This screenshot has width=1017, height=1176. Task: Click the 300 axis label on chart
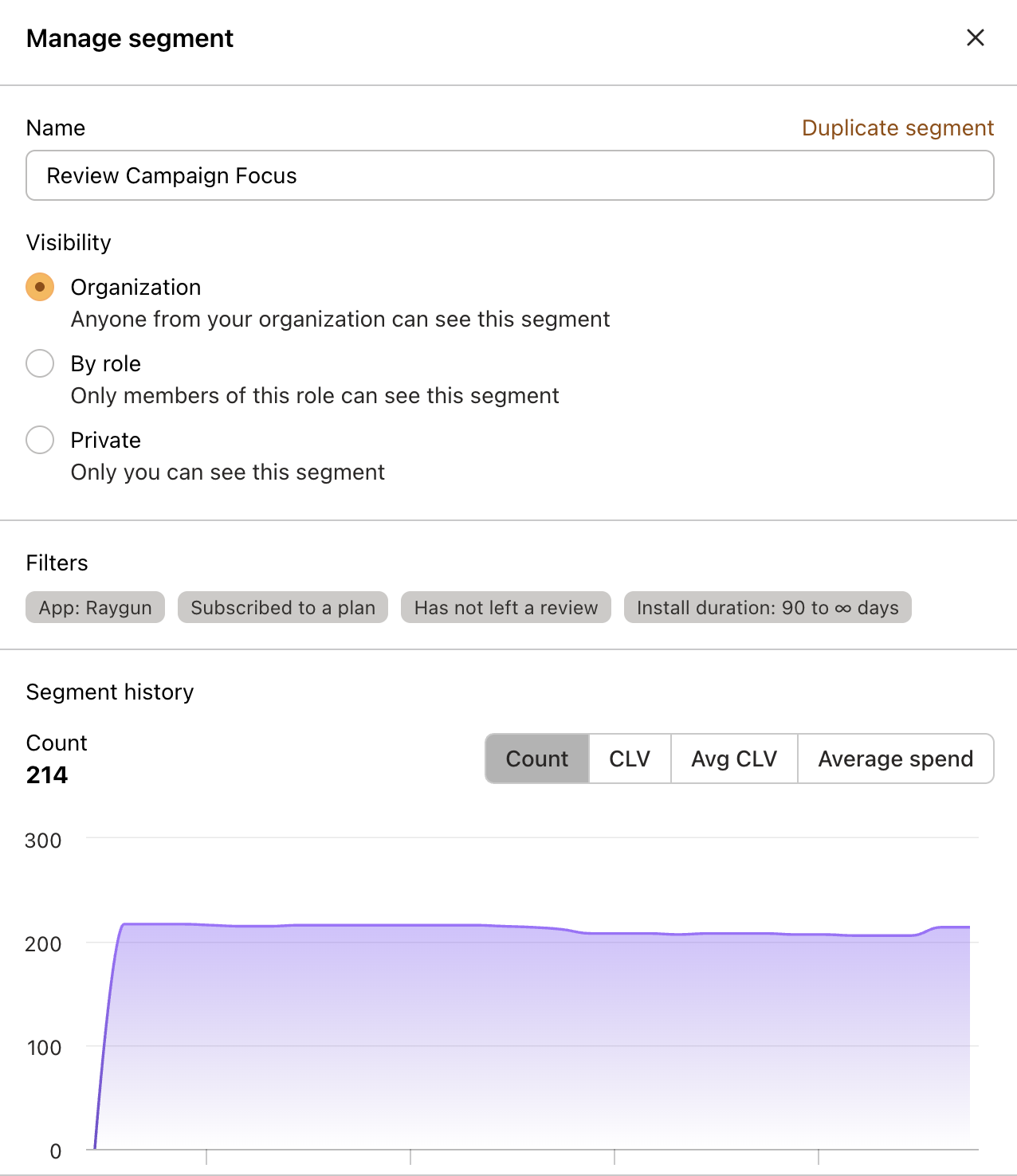[x=44, y=841]
